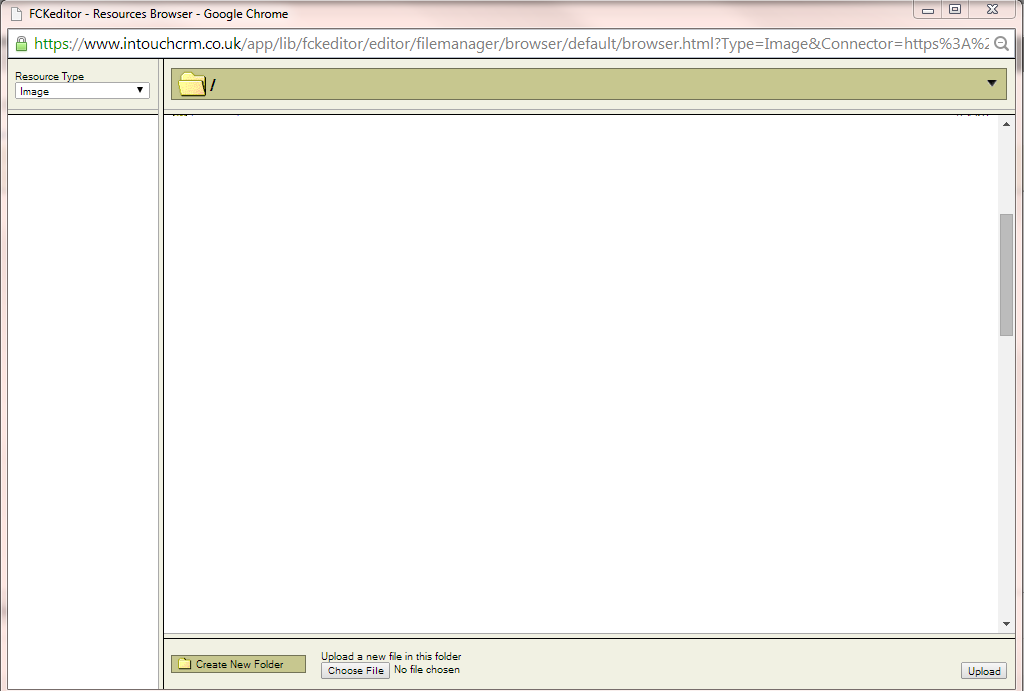Click the 'Resource Type' label
Viewport: 1024px width, 691px height.
(x=50, y=76)
